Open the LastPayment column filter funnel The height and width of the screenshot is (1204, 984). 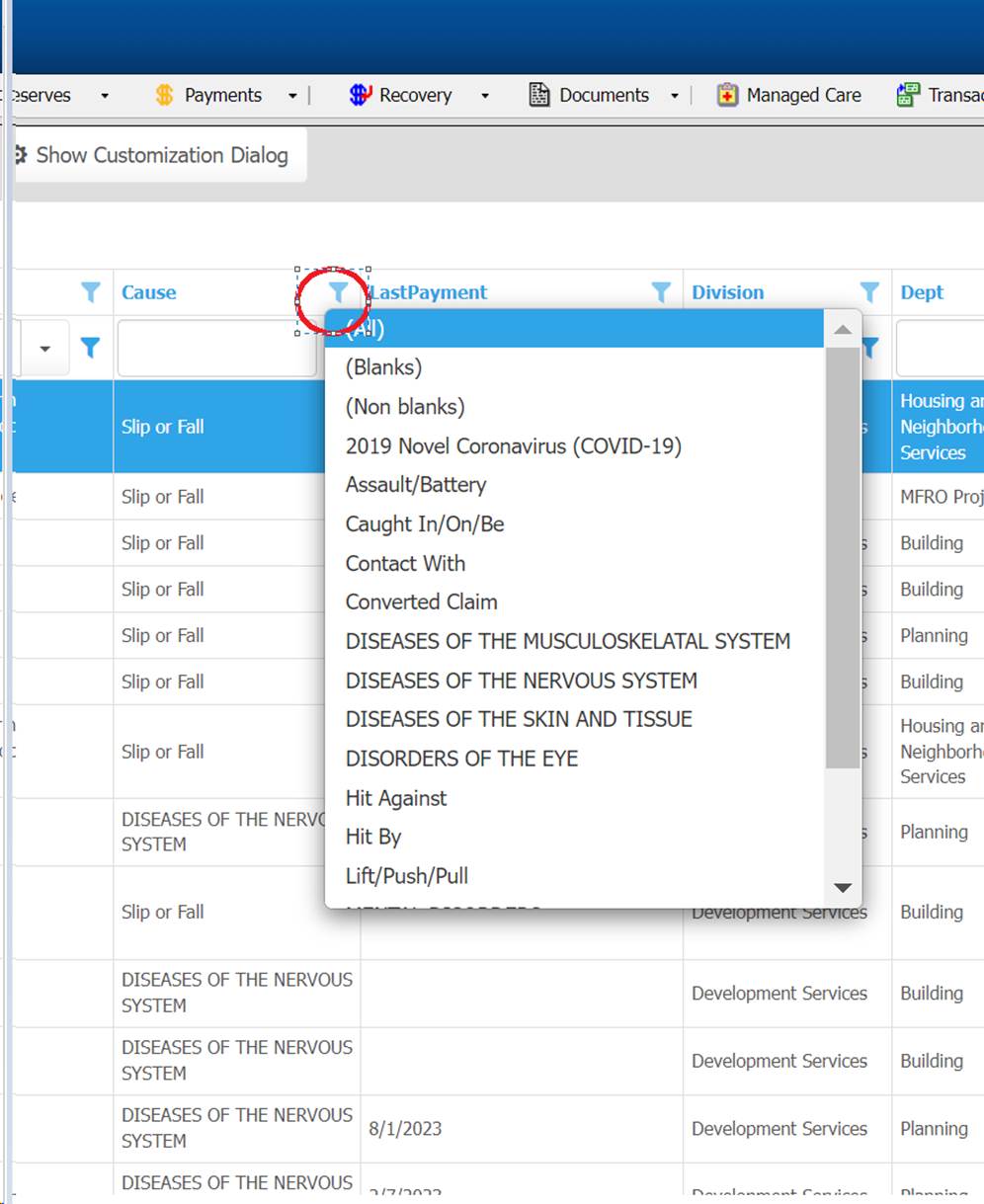pyautogui.click(x=661, y=292)
